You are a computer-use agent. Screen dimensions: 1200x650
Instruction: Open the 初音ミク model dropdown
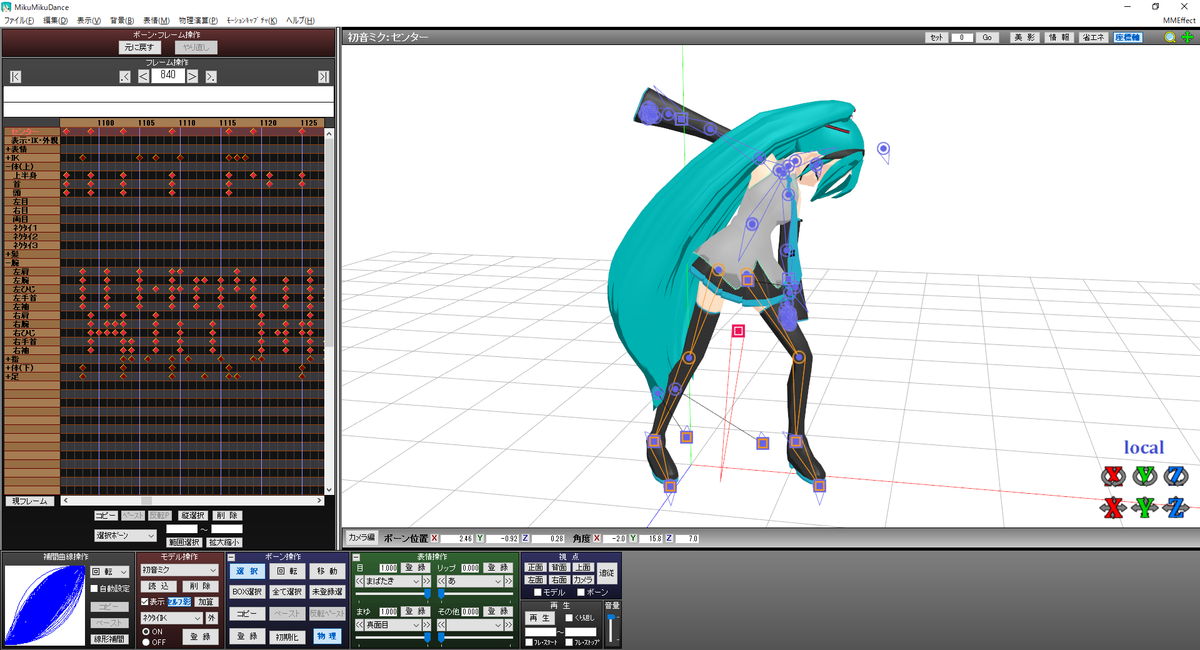179,570
